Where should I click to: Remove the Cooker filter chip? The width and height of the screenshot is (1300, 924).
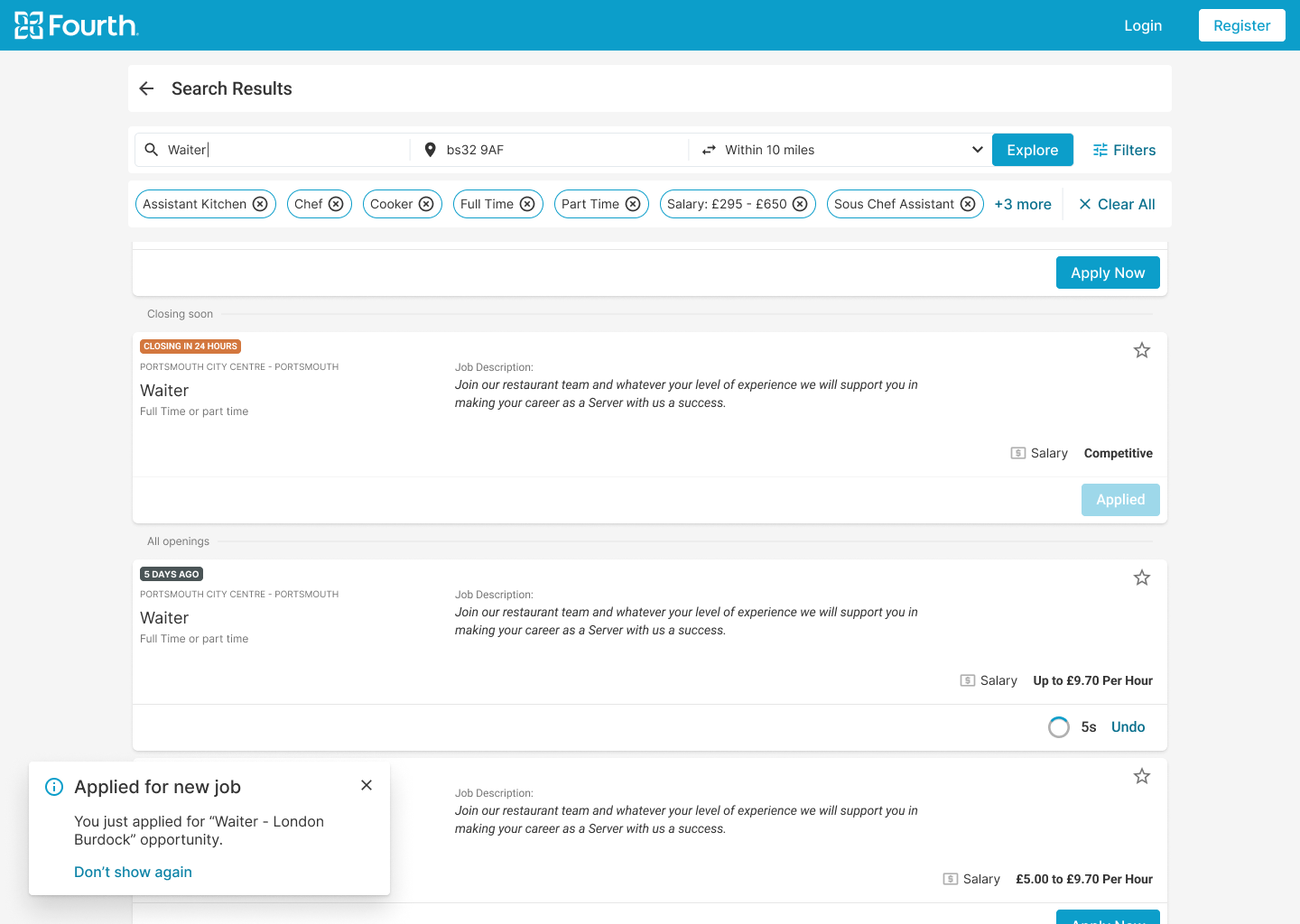tap(426, 204)
